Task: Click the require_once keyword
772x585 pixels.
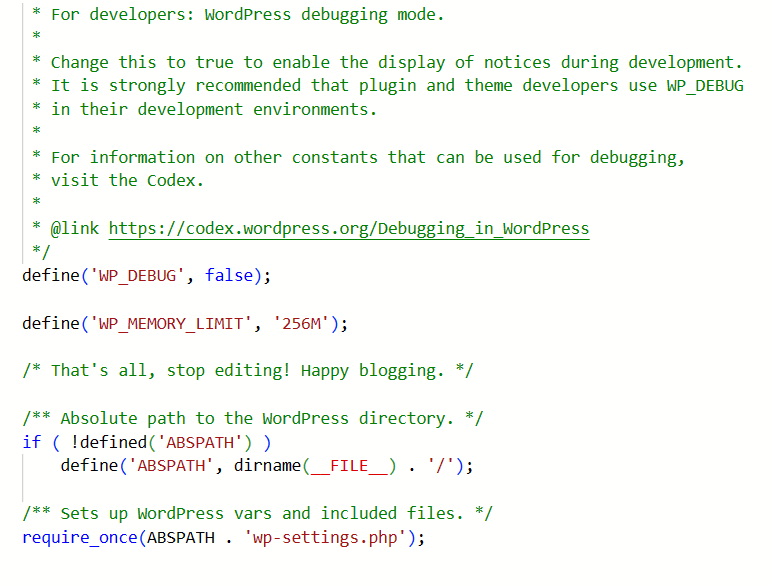Action: [x=80, y=538]
